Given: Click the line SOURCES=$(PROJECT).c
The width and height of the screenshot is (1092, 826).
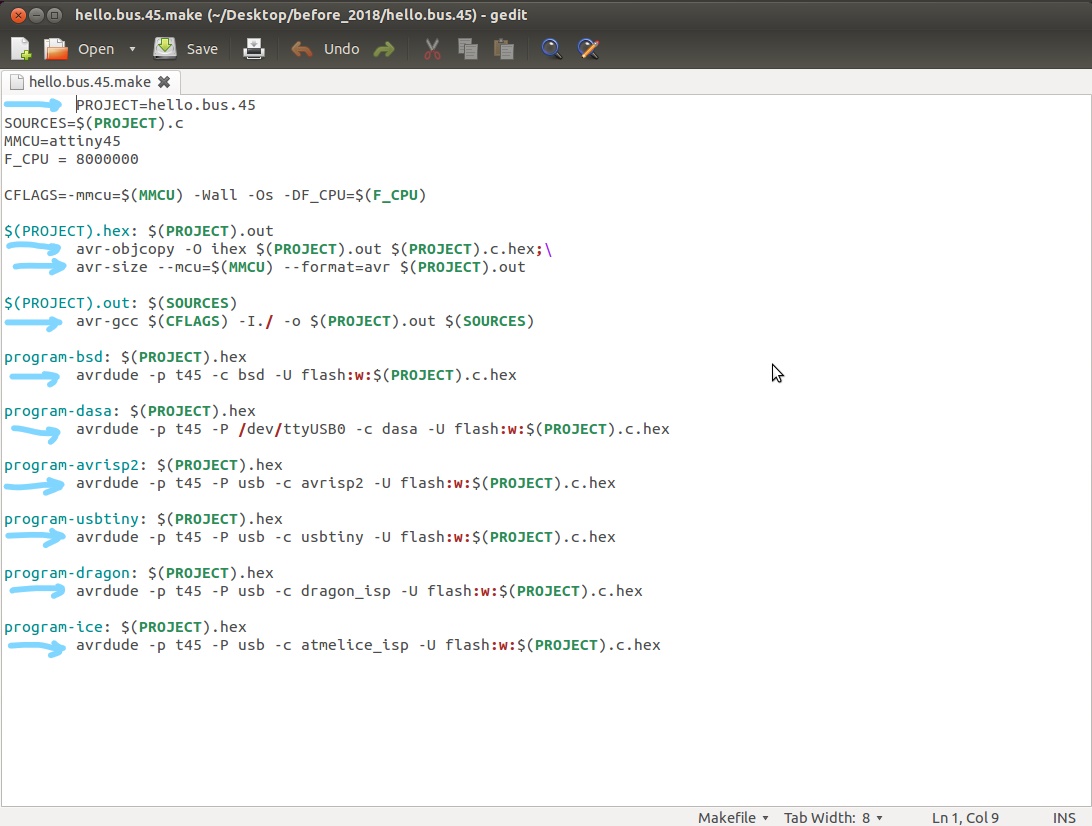Looking at the screenshot, I should click(x=94, y=123).
